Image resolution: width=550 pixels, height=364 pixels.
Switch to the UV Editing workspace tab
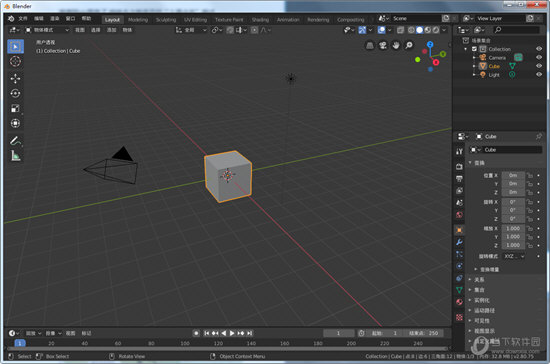pyautogui.click(x=195, y=20)
